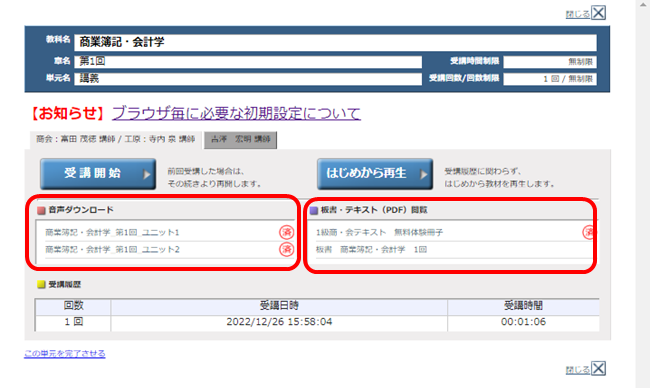Click the 教科名 field 商業簿記・会計学
Viewport: 650px width, 388px height.
(335, 42)
